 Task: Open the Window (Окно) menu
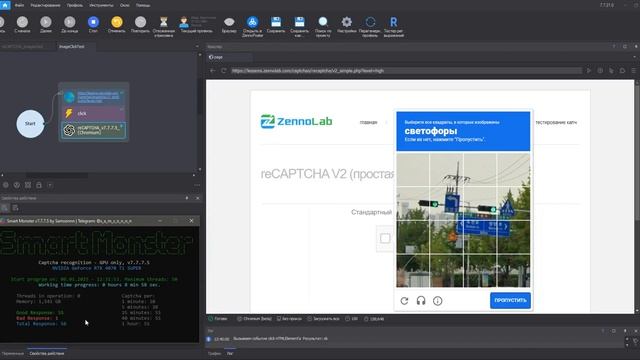[x=124, y=5]
